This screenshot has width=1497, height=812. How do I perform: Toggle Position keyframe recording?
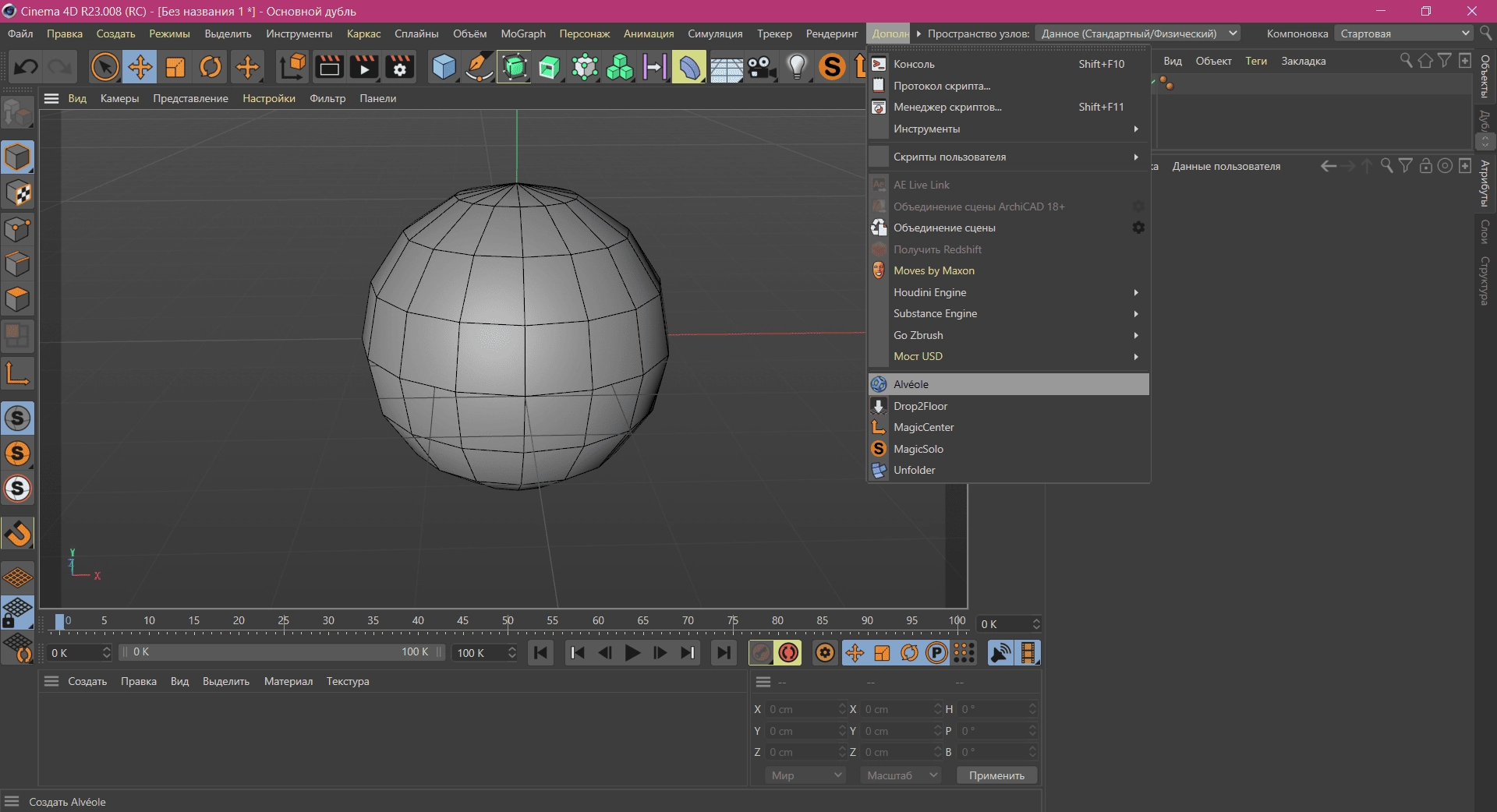click(855, 653)
